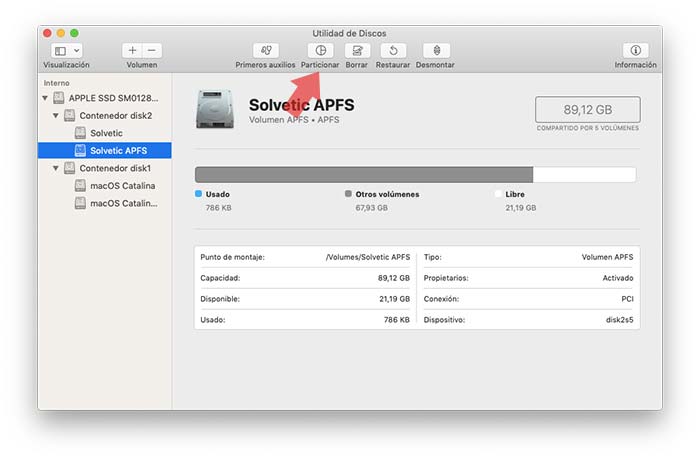Viewport: 700px width, 460px height.
Task: Click the Utilidad de Discos window title
Action: tap(349, 33)
